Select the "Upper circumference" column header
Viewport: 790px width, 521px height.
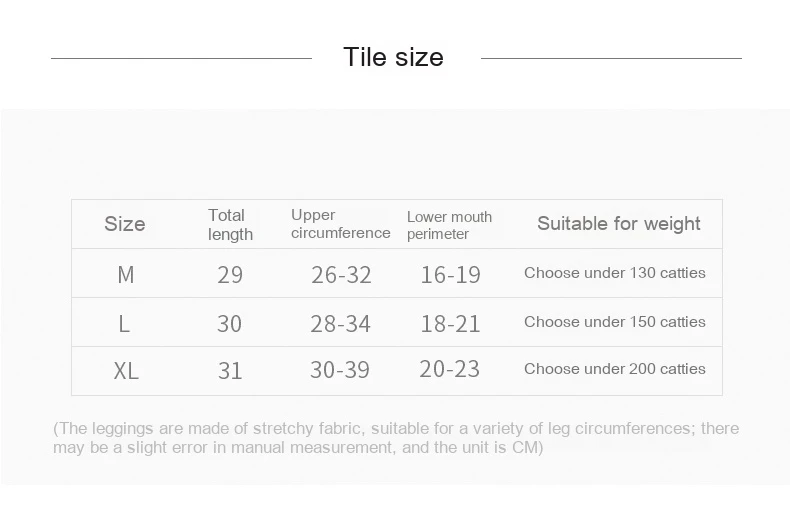(340, 224)
